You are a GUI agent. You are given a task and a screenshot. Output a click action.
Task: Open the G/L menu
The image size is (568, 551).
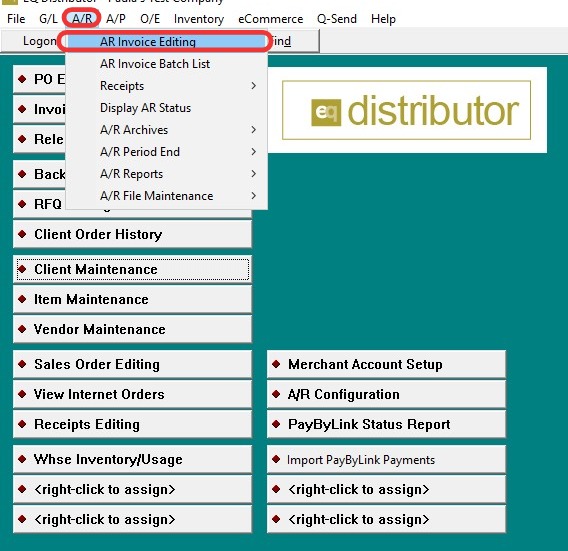(48, 19)
